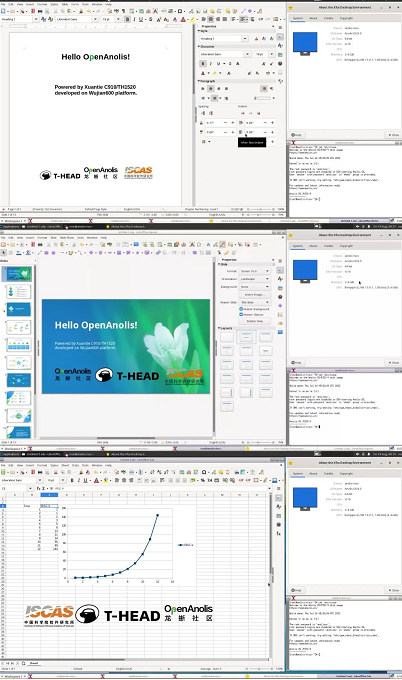The width and height of the screenshot is (402, 680).
Task: Open the Format Screen 16:9 dropdown
Action: tap(255, 271)
